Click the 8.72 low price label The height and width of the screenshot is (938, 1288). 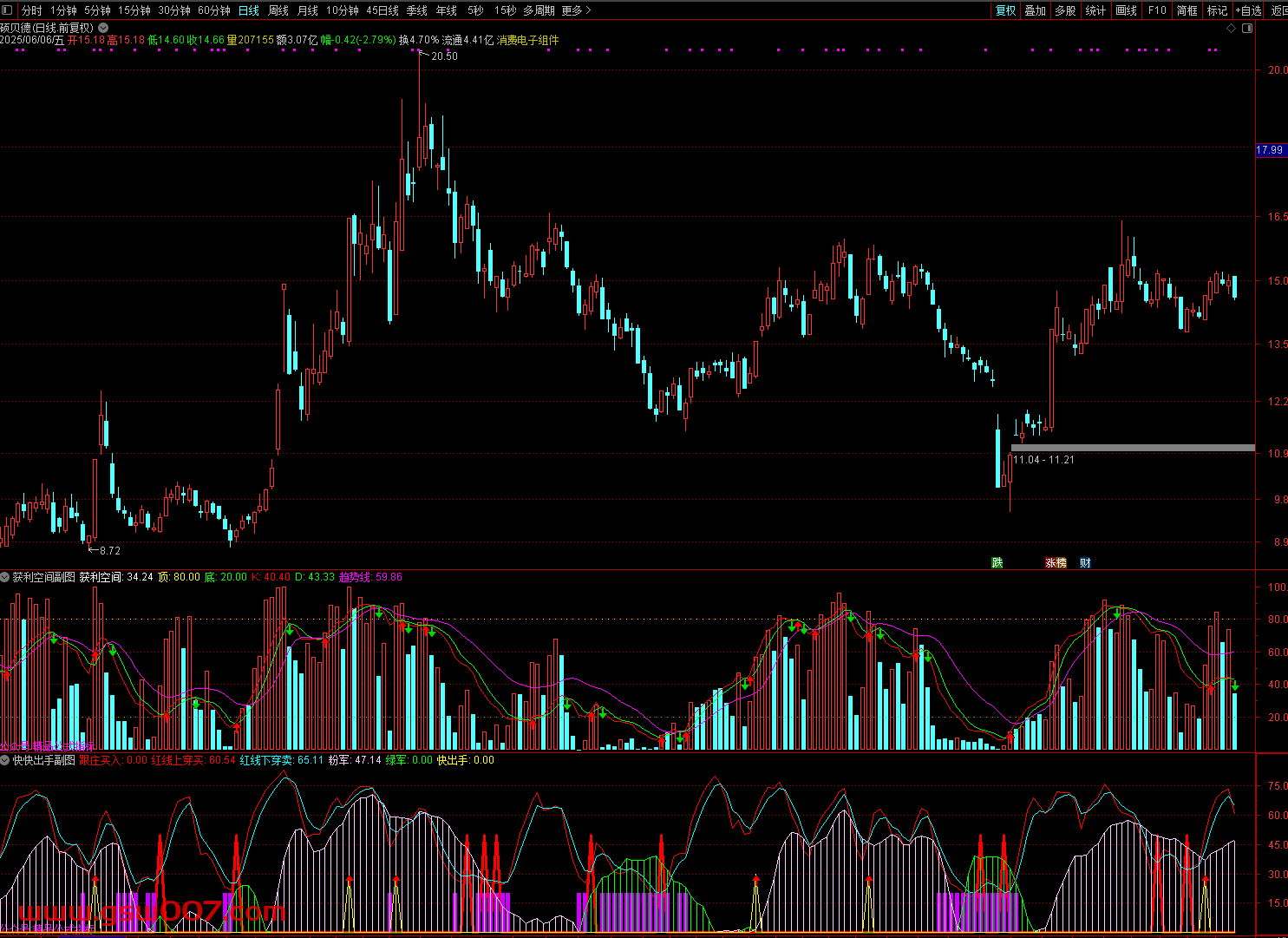click(x=110, y=551)
